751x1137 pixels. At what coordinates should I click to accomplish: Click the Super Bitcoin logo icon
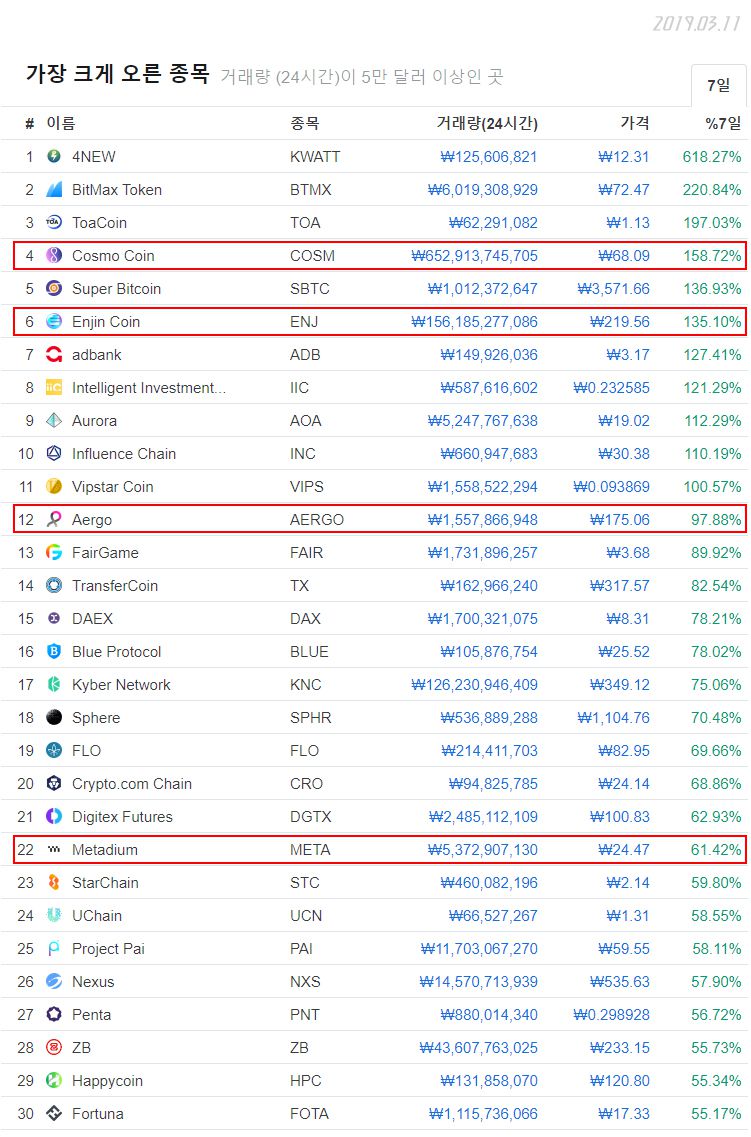(x=54, y=289)
